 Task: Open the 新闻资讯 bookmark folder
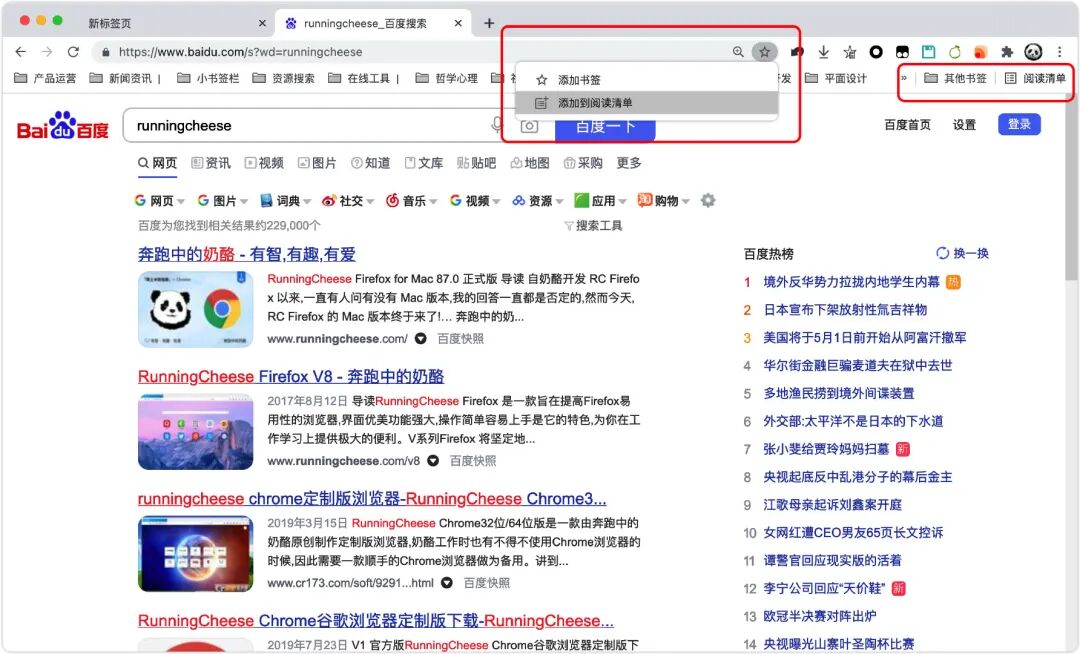coord(121,78)
